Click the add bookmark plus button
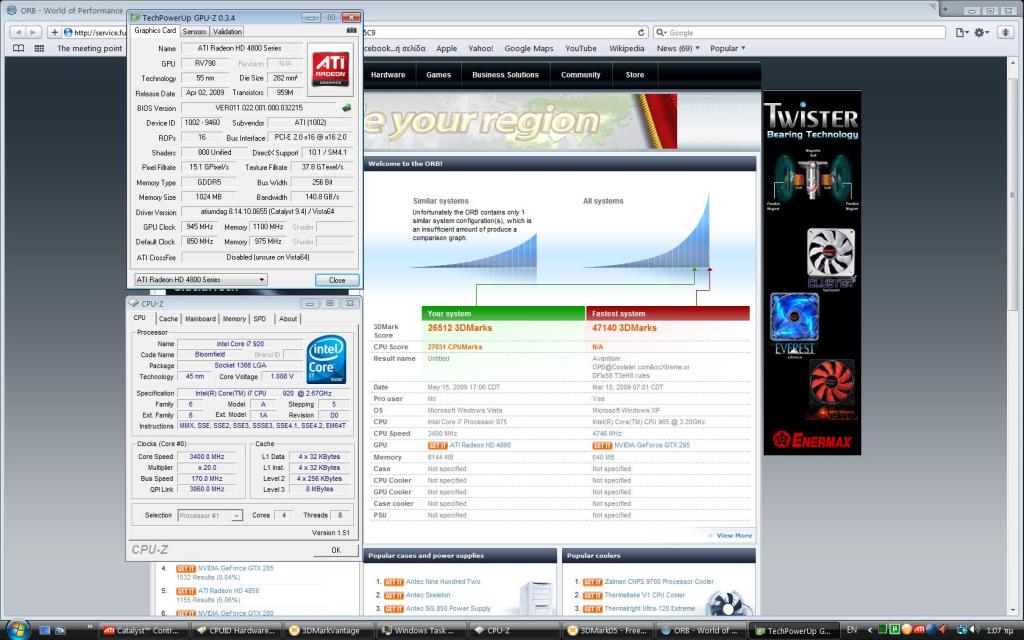 (54, 32)
